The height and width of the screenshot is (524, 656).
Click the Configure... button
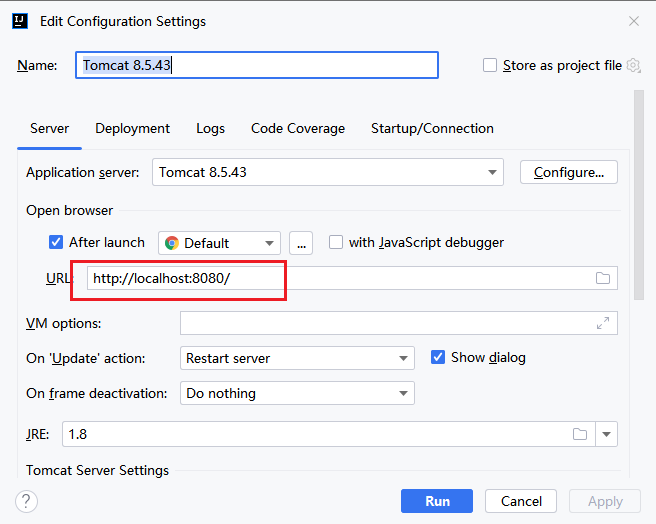pos(568,172)
